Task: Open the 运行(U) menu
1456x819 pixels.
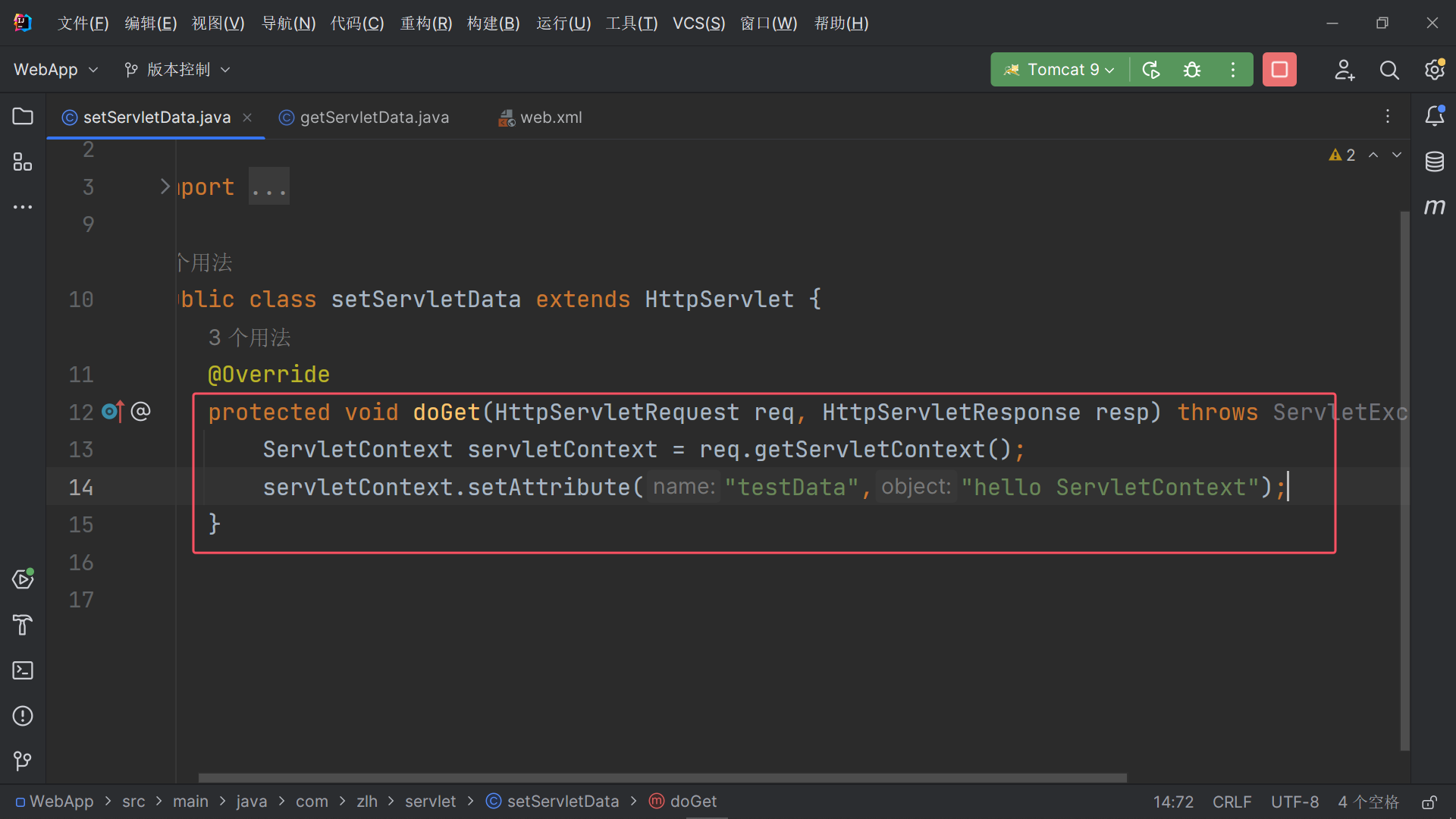Action: [x=563, y=23]
